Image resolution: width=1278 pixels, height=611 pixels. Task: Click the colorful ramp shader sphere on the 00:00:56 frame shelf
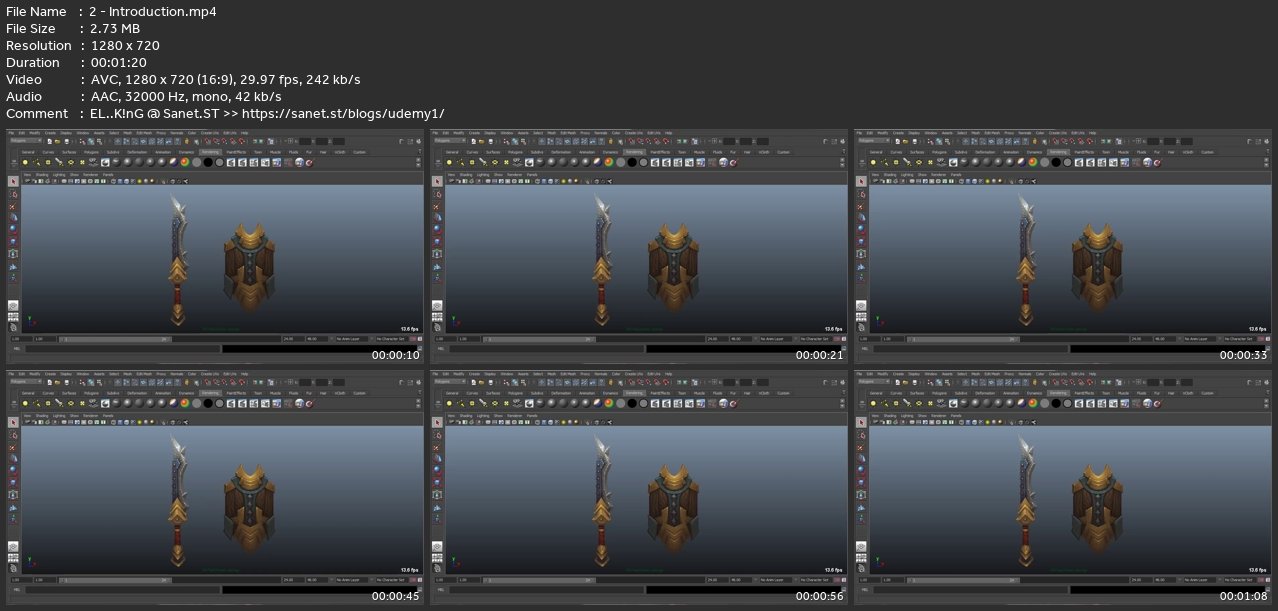tap(609, 403)
